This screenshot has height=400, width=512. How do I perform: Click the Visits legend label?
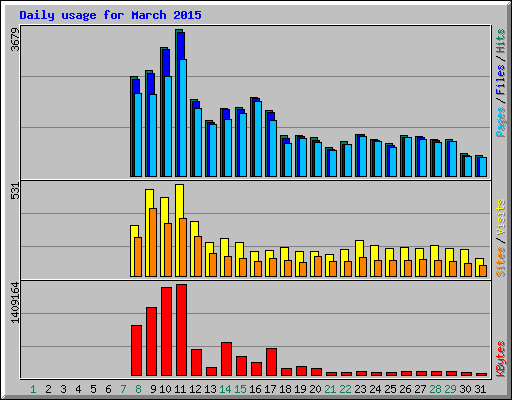[500, 218]
